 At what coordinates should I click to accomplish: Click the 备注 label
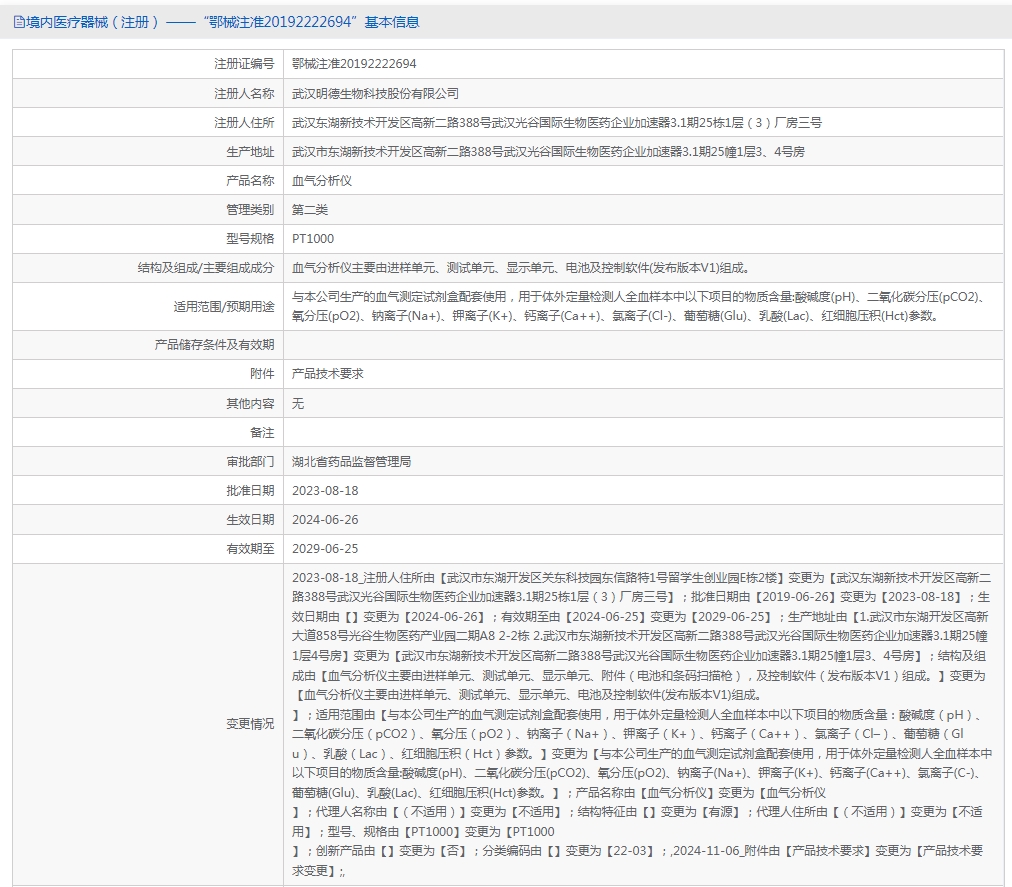[262, 433]
